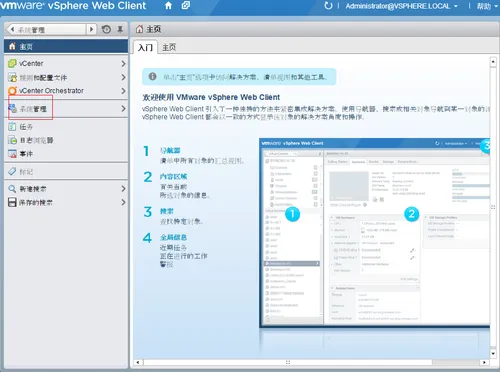Click the home icon in top header
This screenshot has height=372, width=500.
pos(168,6)
